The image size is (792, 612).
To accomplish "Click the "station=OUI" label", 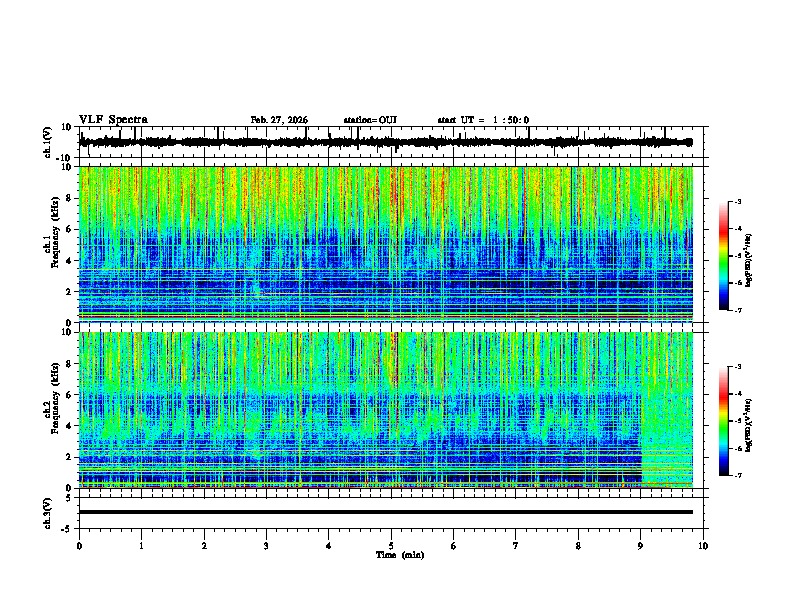I will click(370, 120).
